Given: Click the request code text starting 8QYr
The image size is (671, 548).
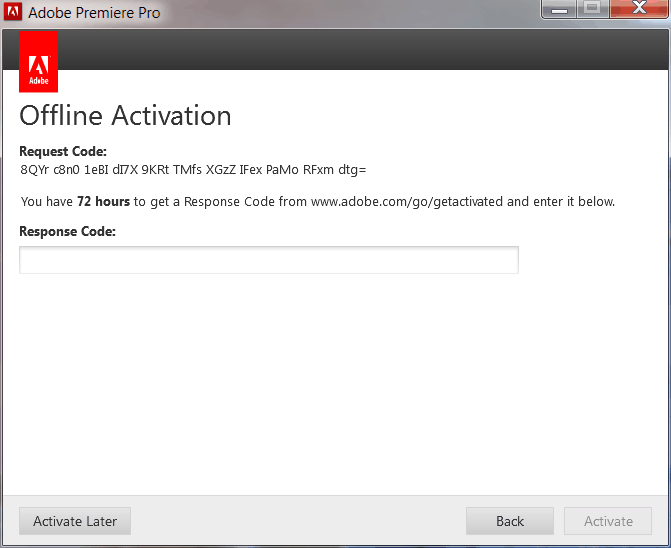Looking at the screenshot, I should coord(193,170).
